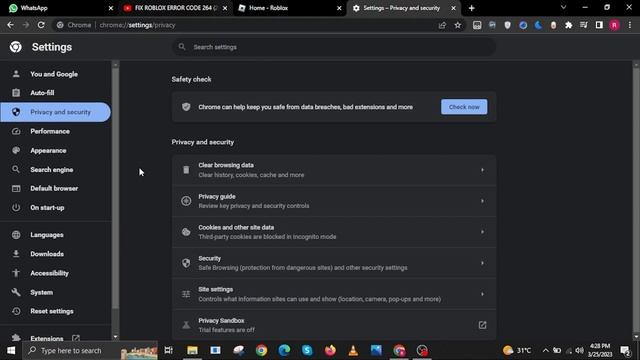Open Task View on the taskbar
Screen dimensions: 640x360
click(169, 350)
